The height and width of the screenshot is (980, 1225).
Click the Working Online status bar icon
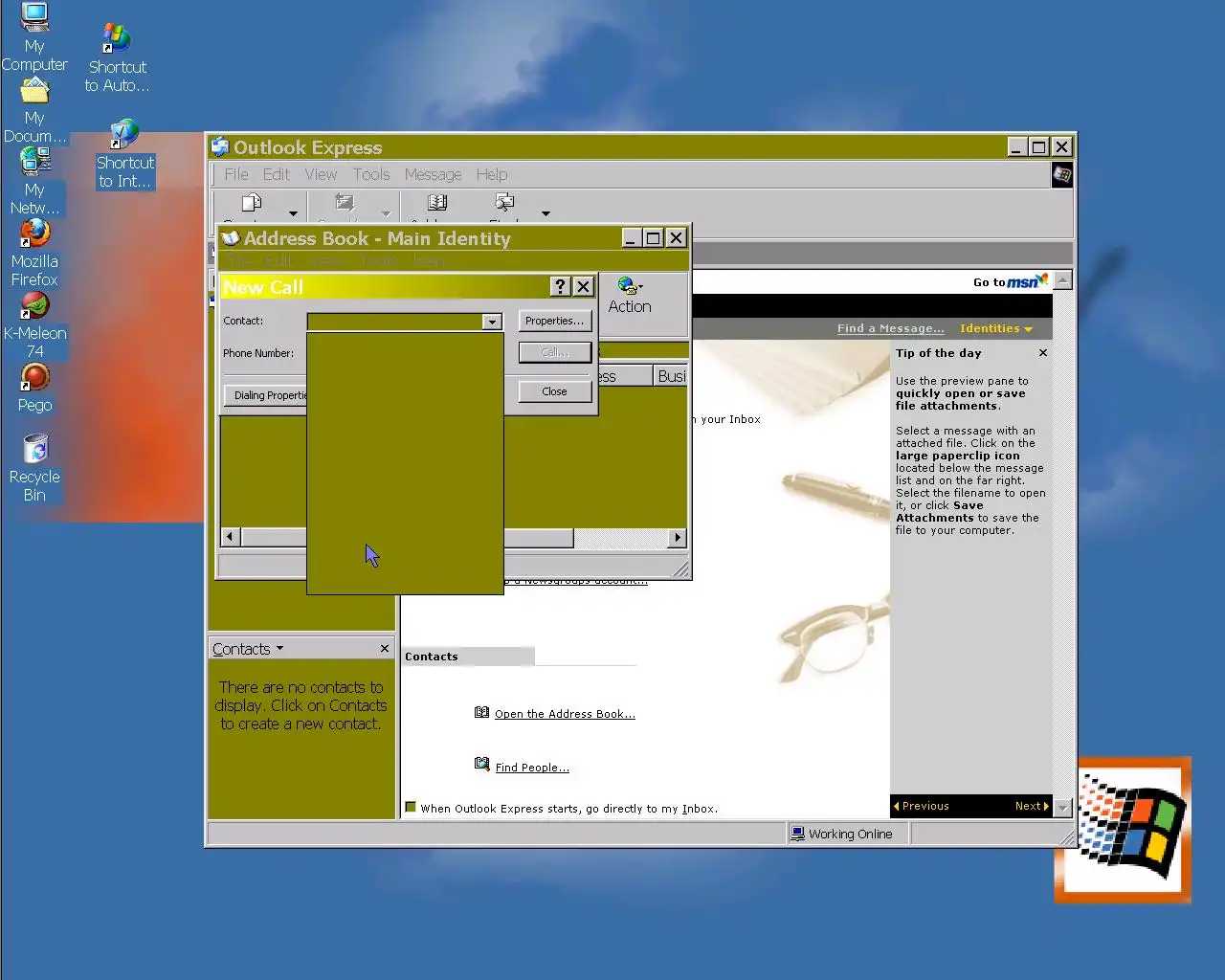[x=797, y=834]
